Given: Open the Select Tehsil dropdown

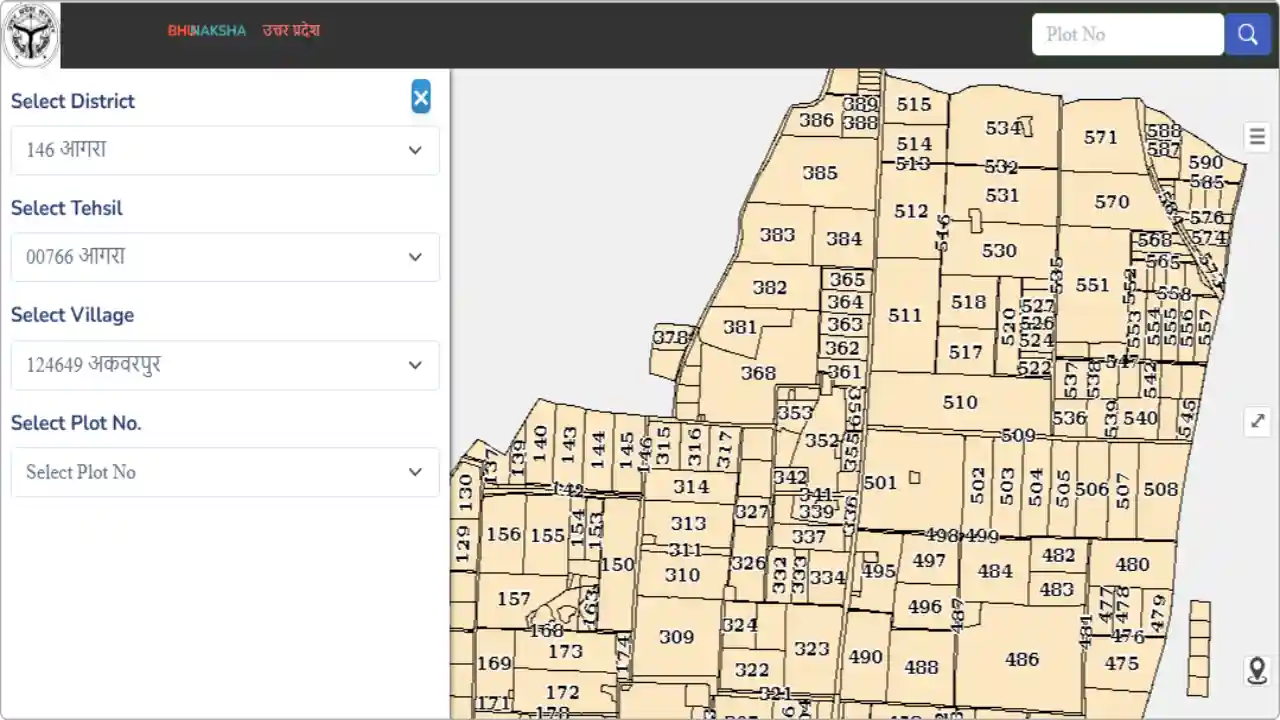Looking at the screenshot, I should 225,257.
